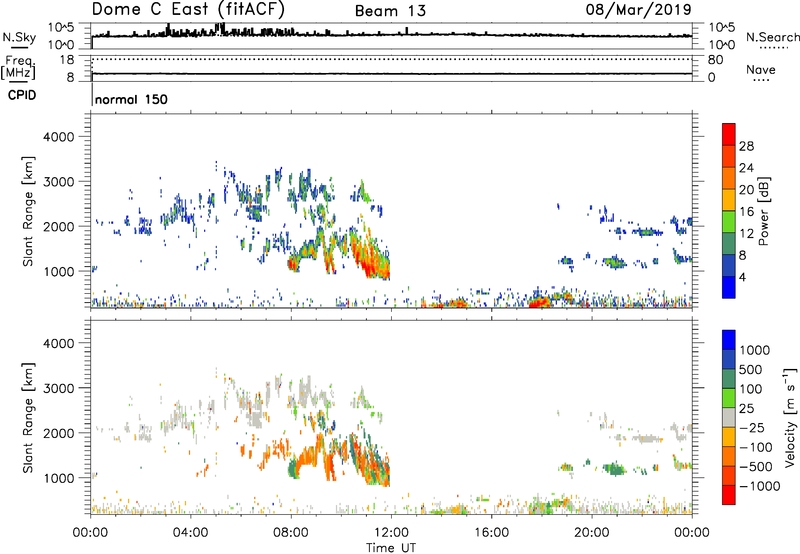The height and width of the screenshot is (554, 800).
Task: Select the "Freq. [MHz]" axis label
Action: [18, 68]
